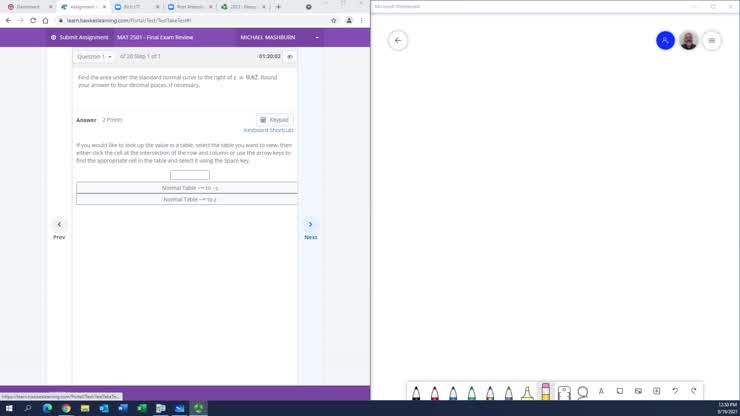Choose the lasso select tool
Screen dimensions: 740x416
click(x=582, y=392)
